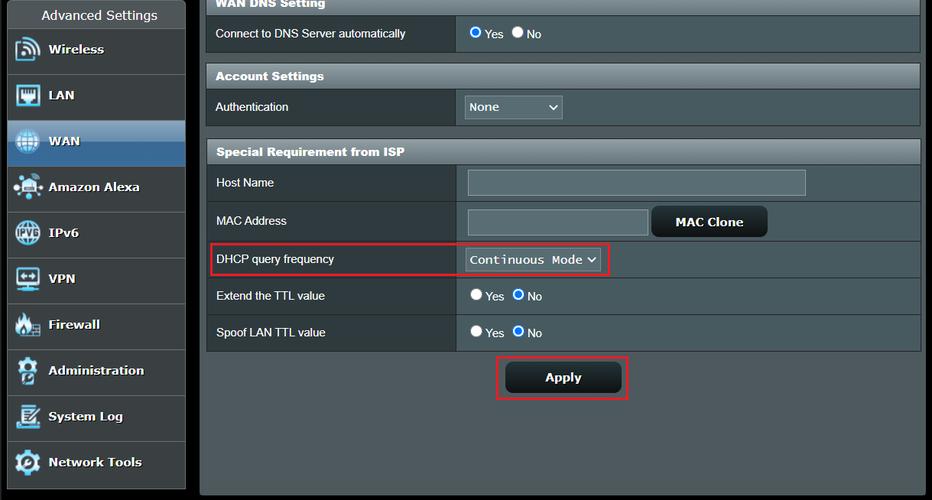The height and width of the screenshot is (500, 932).
Task: Open Amazon Alexa icon in sidebar
Action: (x=28, y=188)
